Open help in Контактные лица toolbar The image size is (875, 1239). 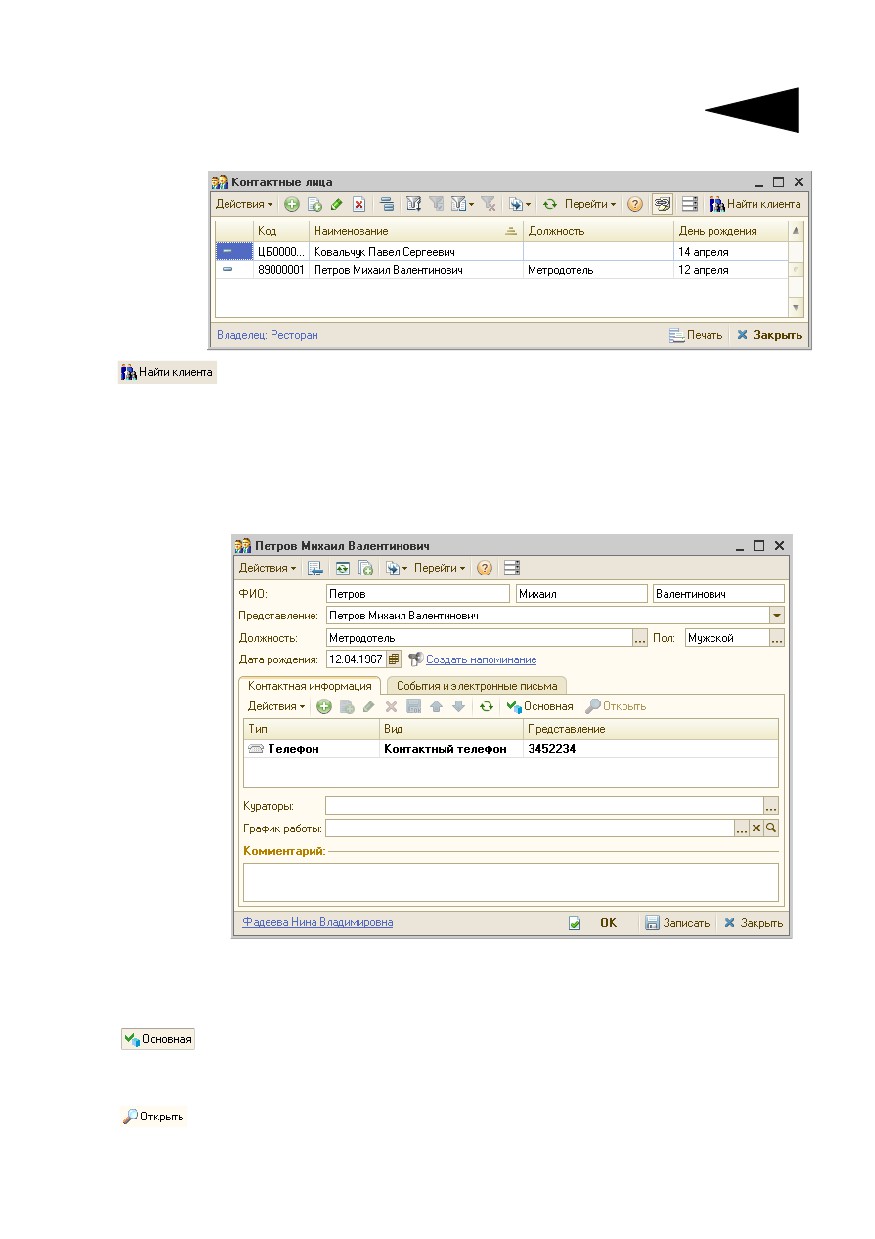pos(634,204)
